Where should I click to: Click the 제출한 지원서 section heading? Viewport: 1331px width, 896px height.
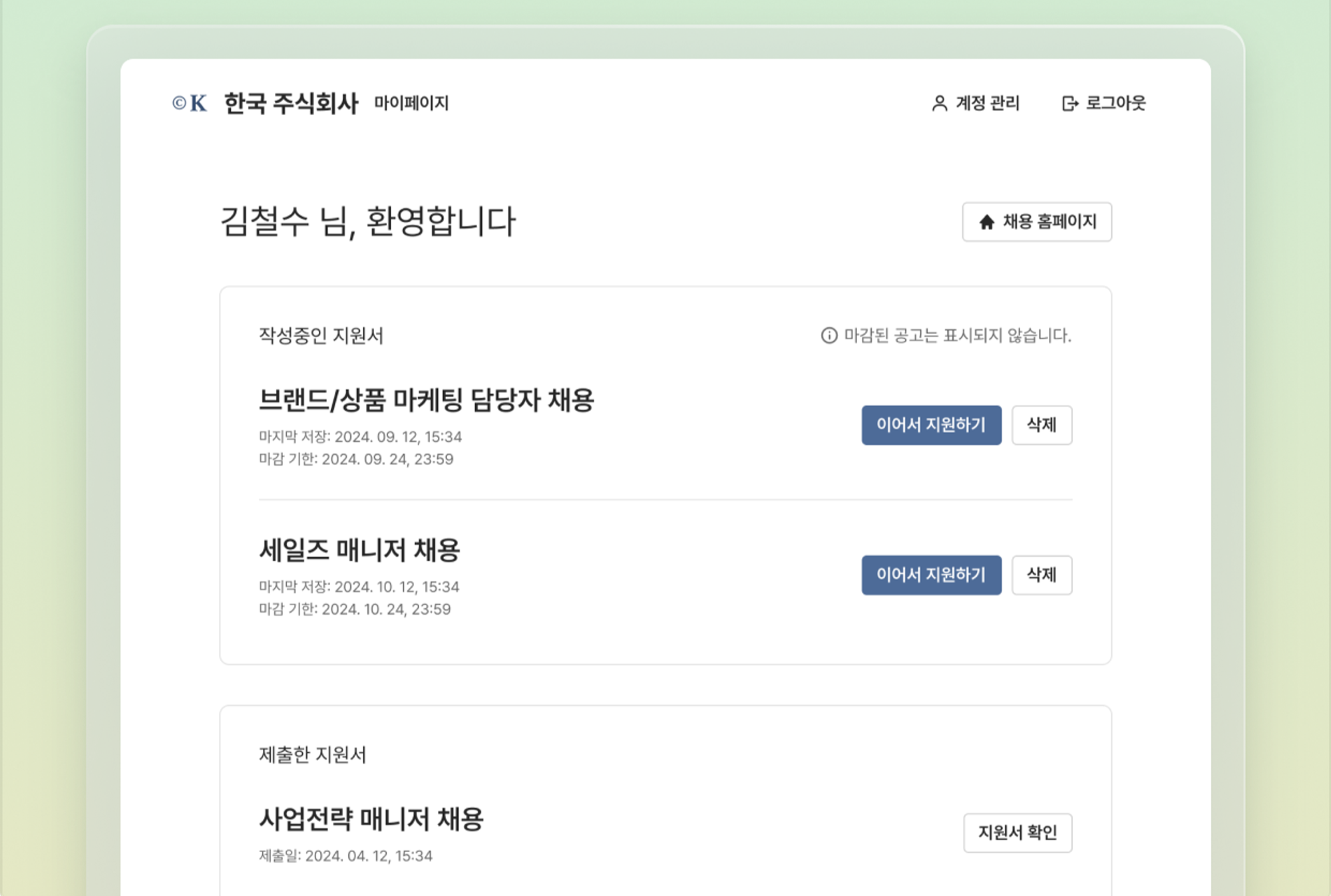point(312,754)
